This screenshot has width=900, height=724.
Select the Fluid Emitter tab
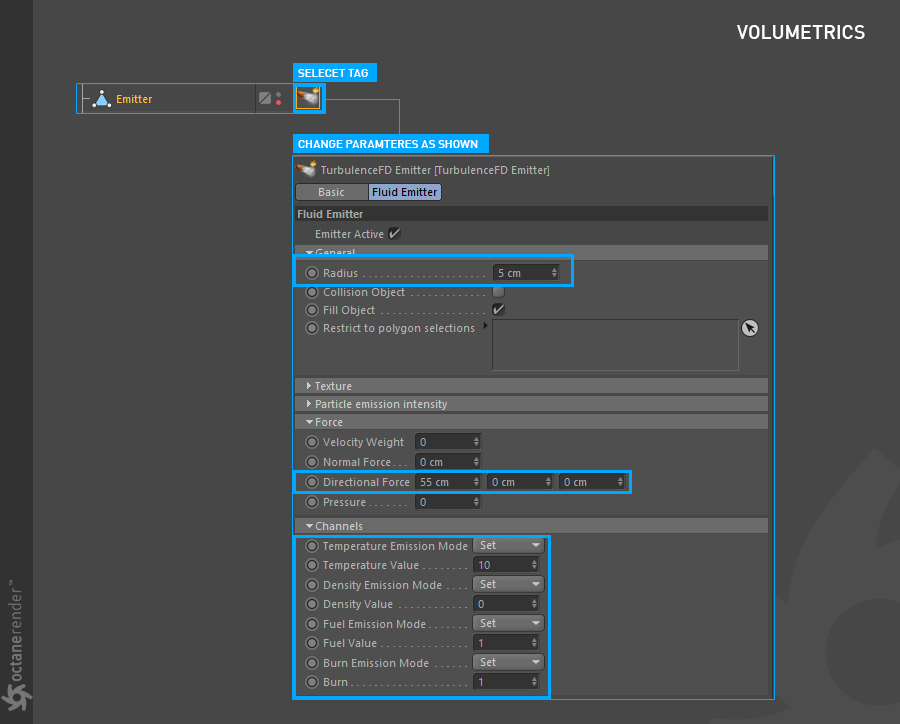tap(405, 192)
